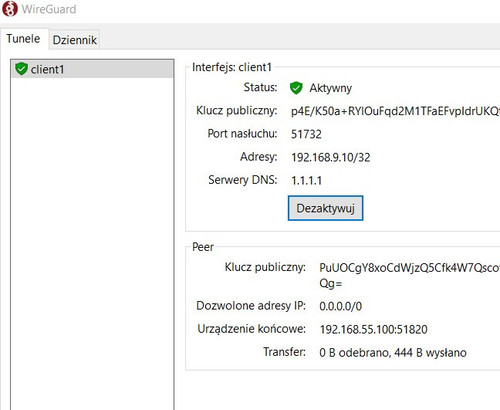Select the allowed IPs value 0.0.0.0/0

tap(340, 306)
